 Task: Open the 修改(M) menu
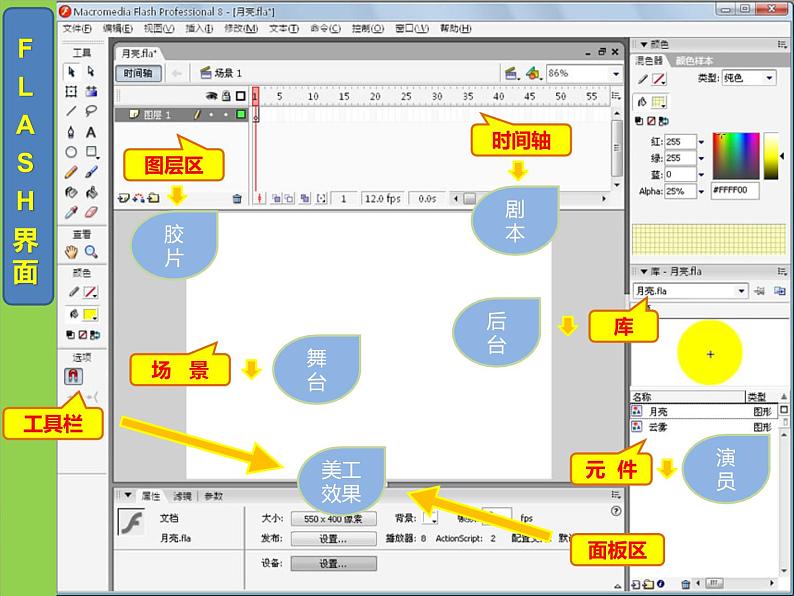[241, 28]
